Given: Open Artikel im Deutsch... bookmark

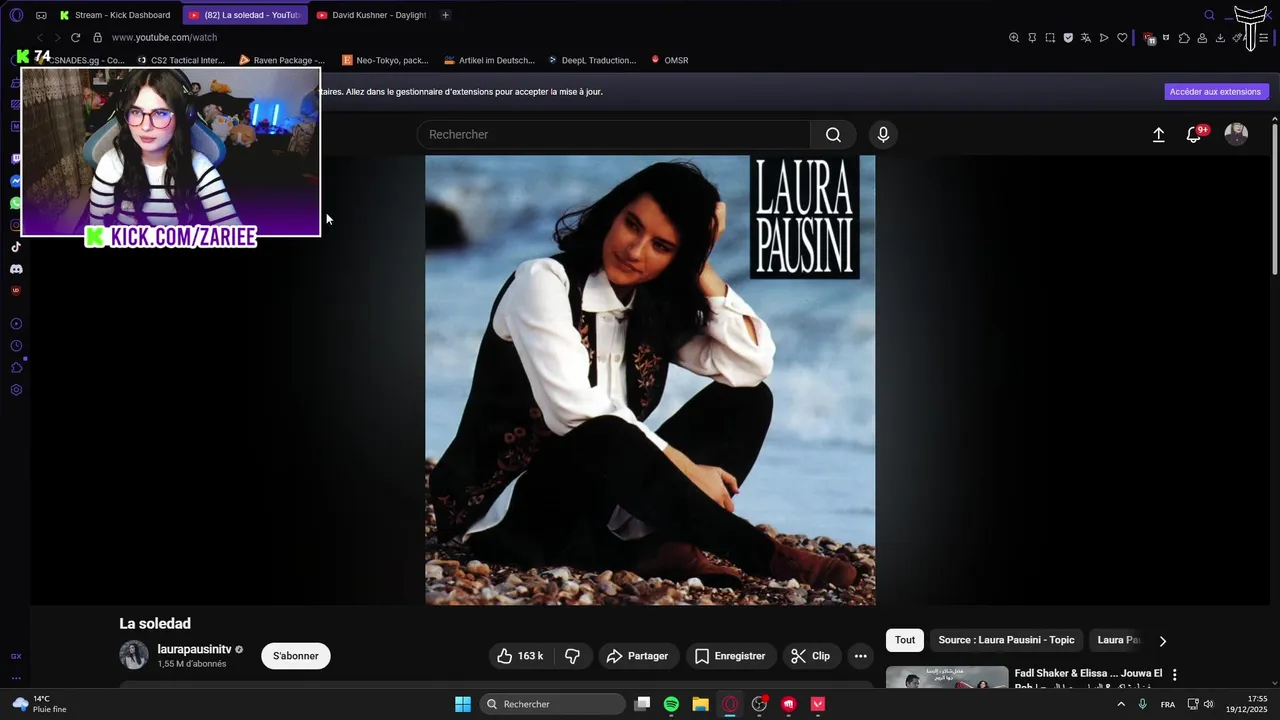Looking at the screenshot, I should tap(489, 60).
